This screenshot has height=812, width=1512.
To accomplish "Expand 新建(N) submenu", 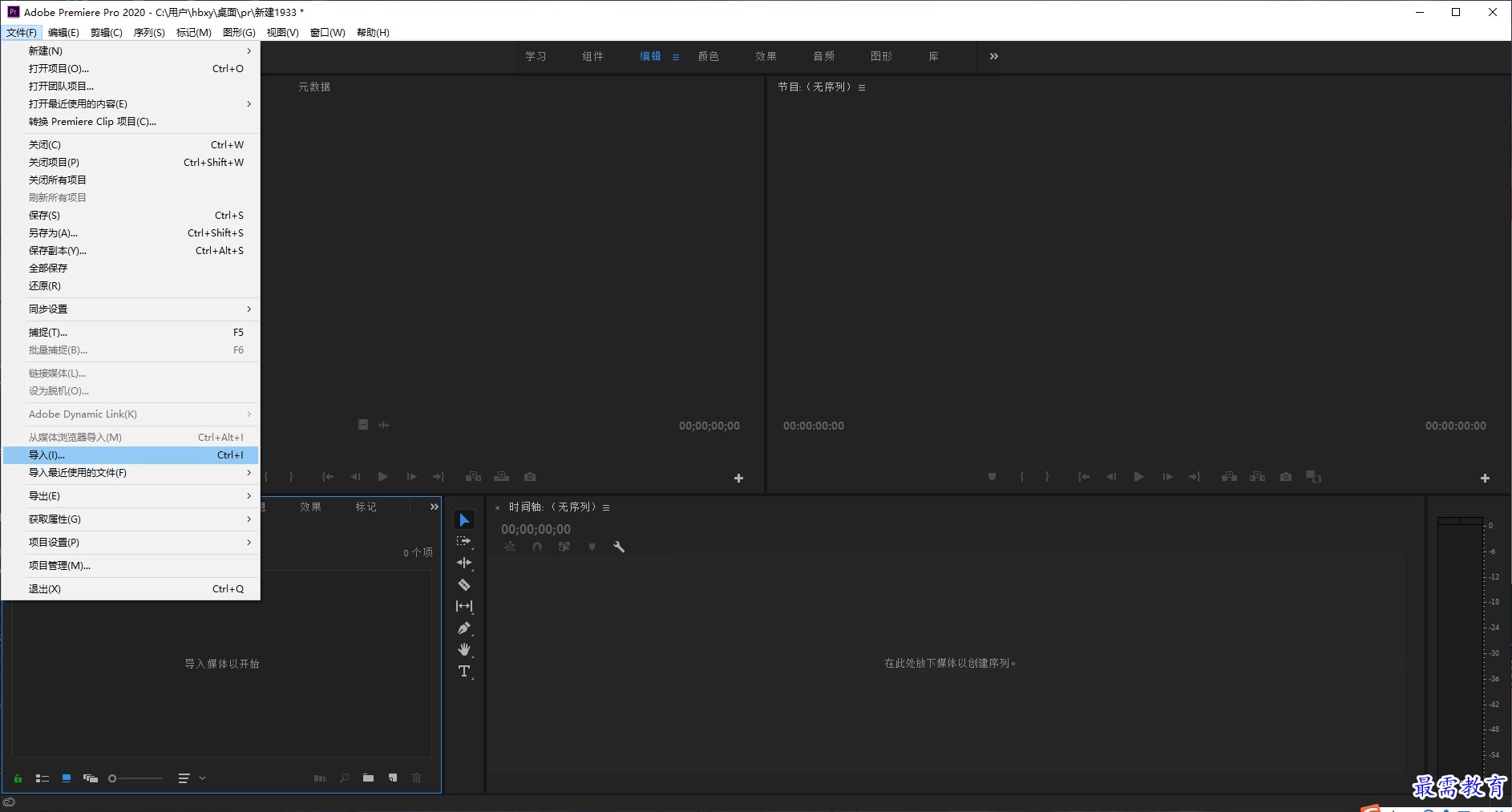I will (x=131, y=50).
